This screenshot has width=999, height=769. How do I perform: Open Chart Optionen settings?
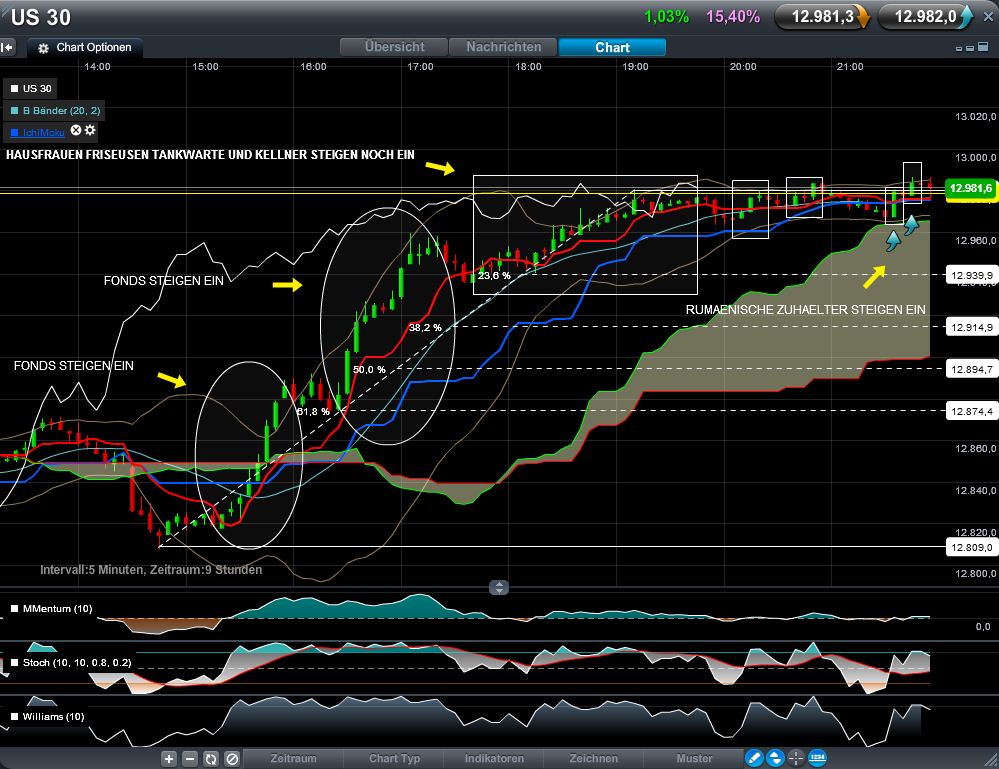pyautogui.click(x=85, y=48)
